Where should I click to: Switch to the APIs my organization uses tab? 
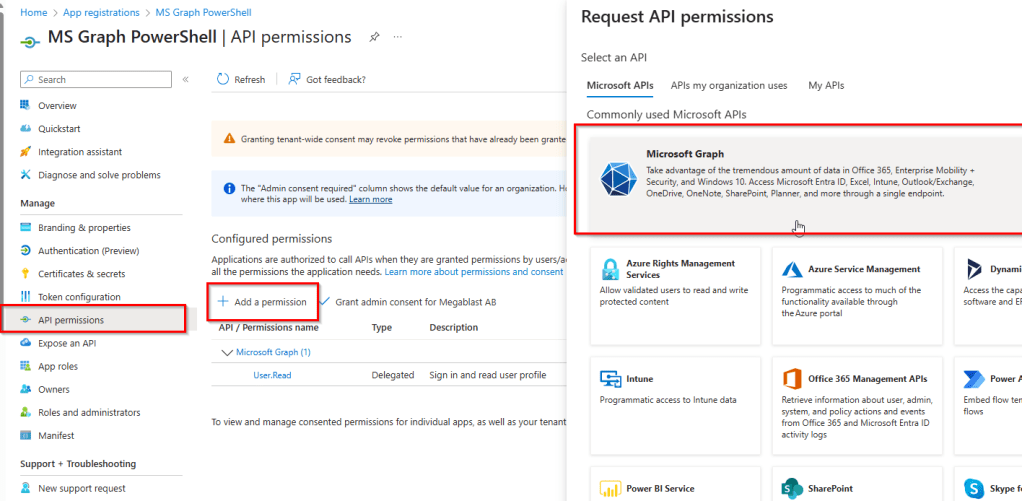click(728, 86)
